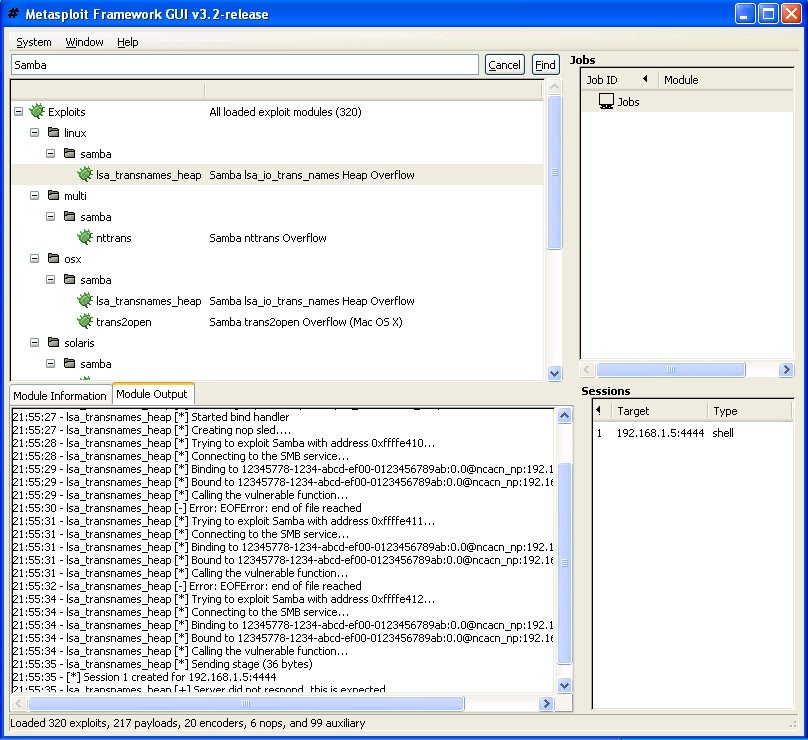Click the bug icon of osx lsa_transnames_heap
Viewport: 808px width, 740px height.
click(85, 300)
